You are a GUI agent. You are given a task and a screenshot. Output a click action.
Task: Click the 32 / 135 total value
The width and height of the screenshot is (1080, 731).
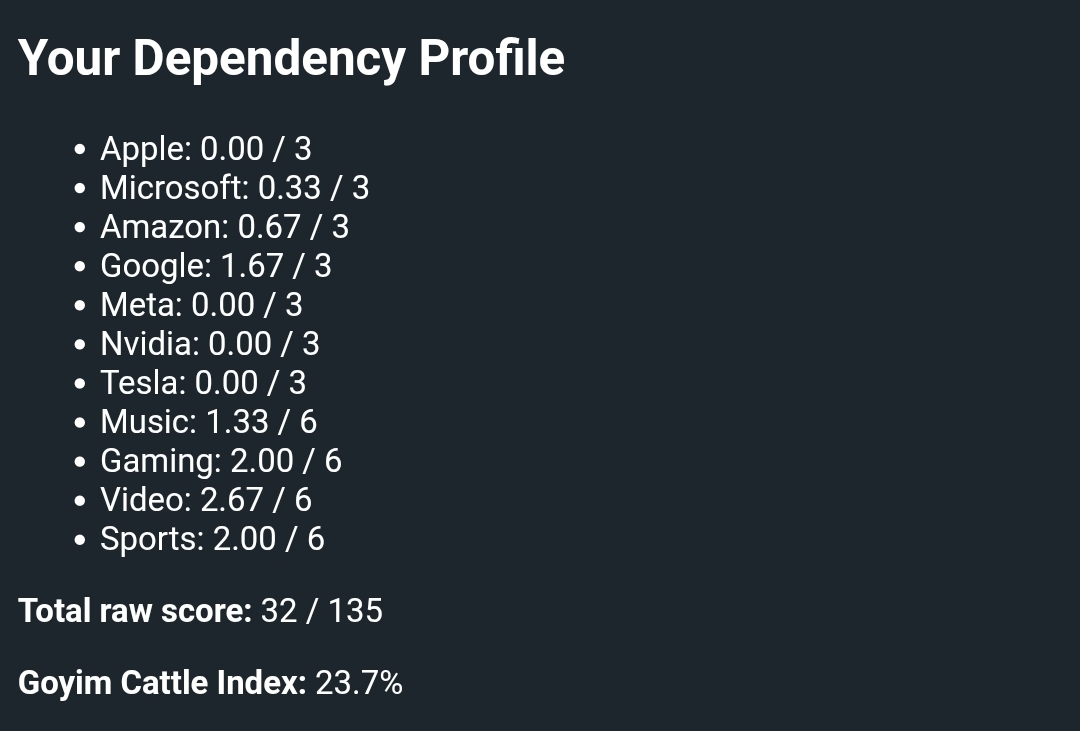(x=321, y=611)
